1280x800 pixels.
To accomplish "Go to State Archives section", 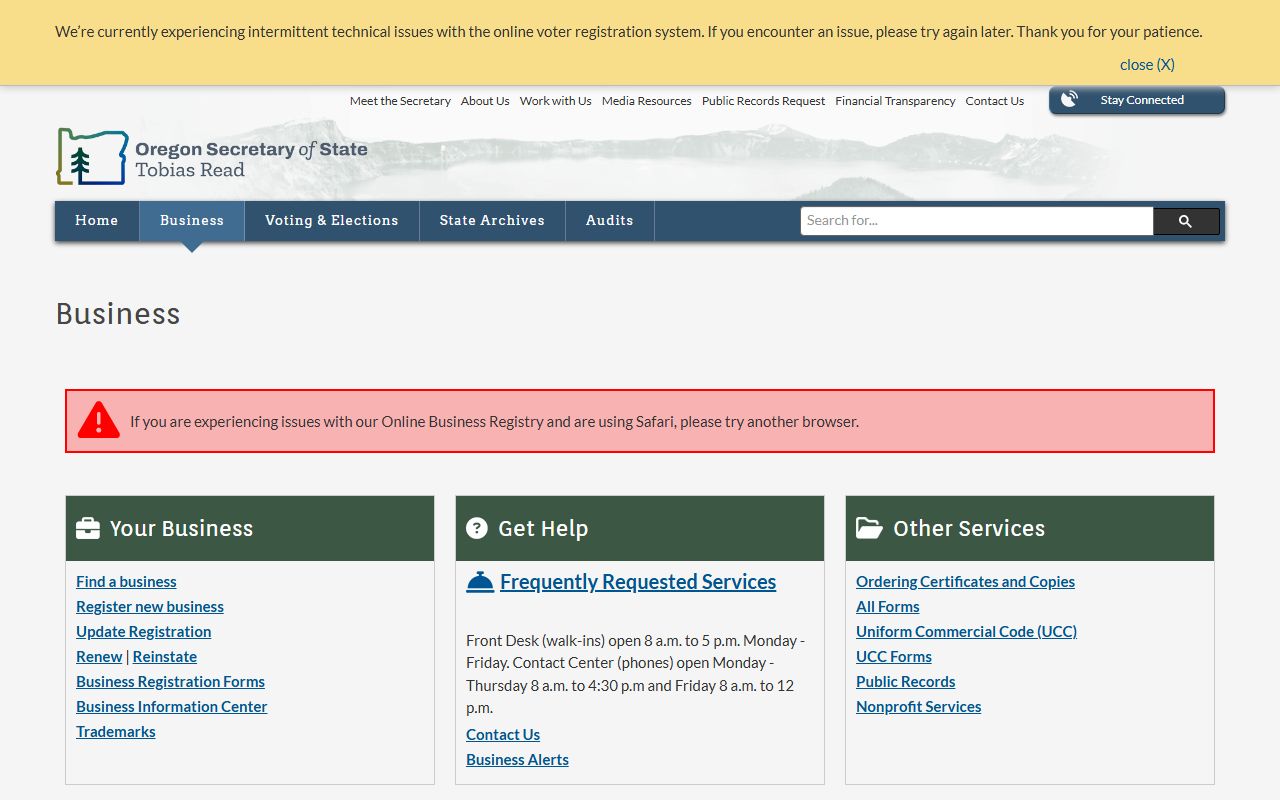I will tap(492, 221).
